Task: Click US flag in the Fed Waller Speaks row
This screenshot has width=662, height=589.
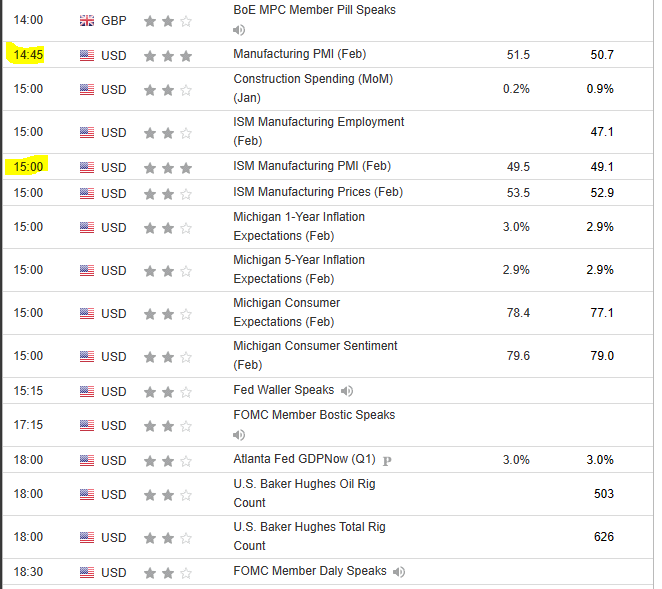Action: [x=87, y=391]
